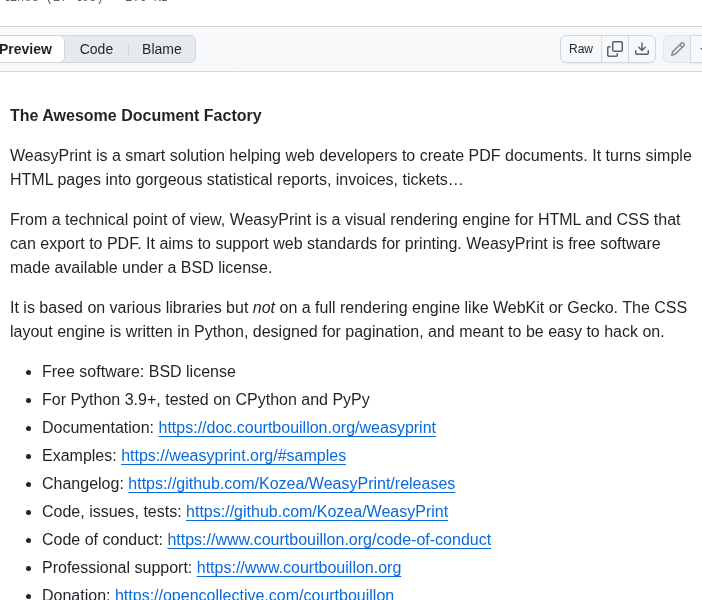Click the "Free software: BSD license" bullet

[139, 371]
